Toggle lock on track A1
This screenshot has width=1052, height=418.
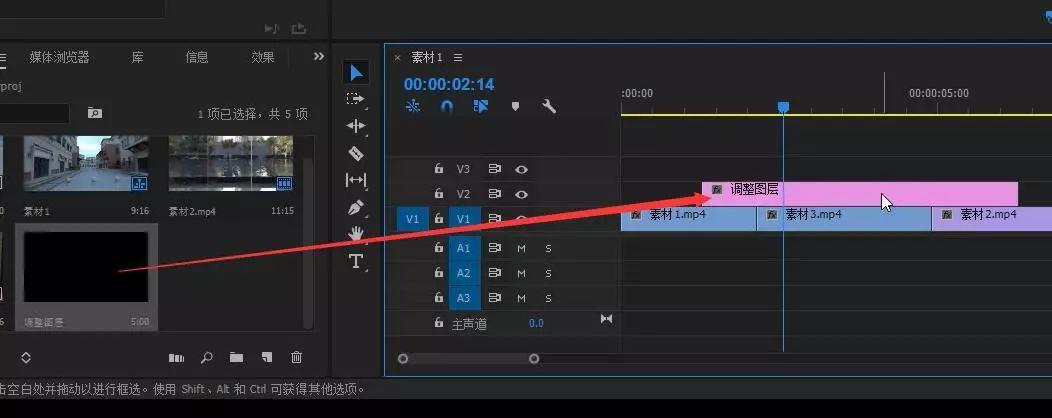pos(439,248)
